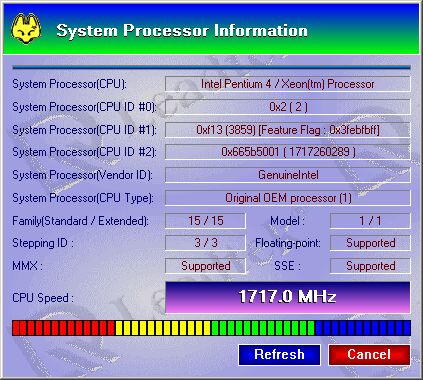Click the GenuineIntel Vendor ID field
Screen dimensions: 423x380
click(x=287, y=175)
